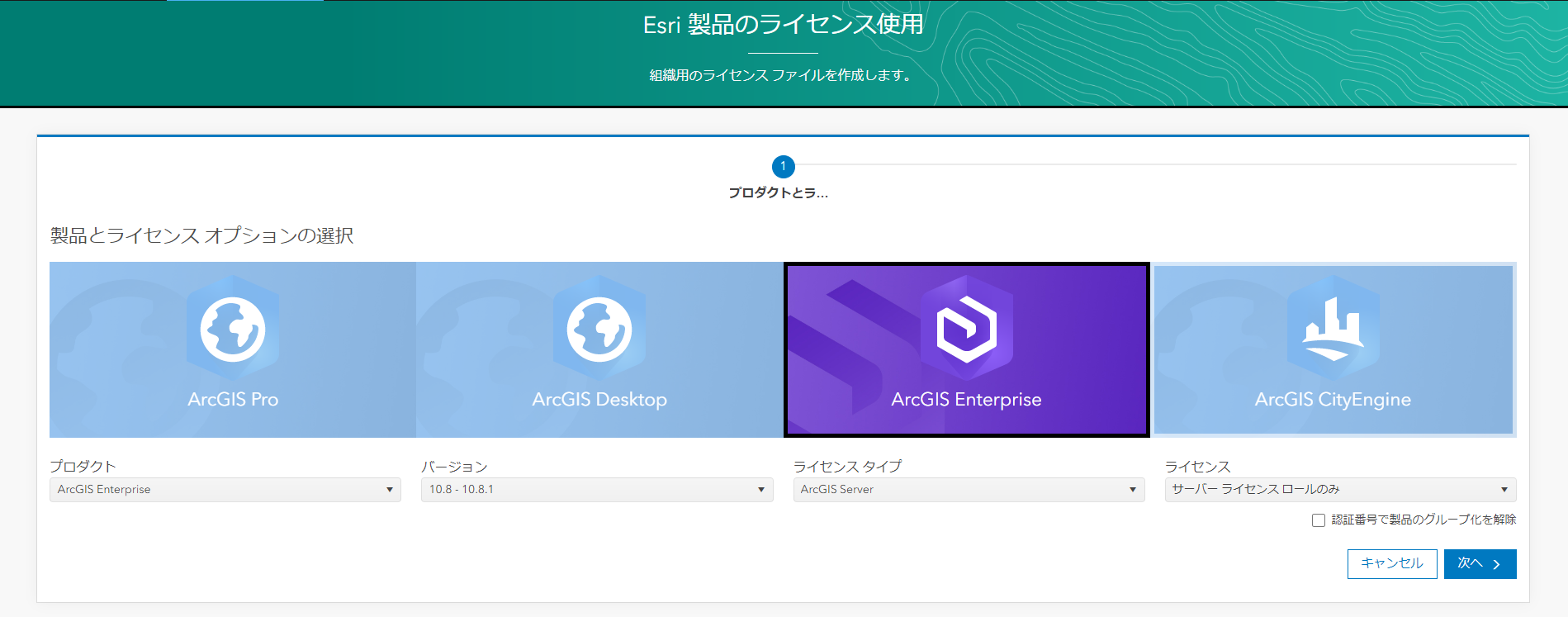Expand the ライセンス タイプ dropdown

[x=968, y=490]
